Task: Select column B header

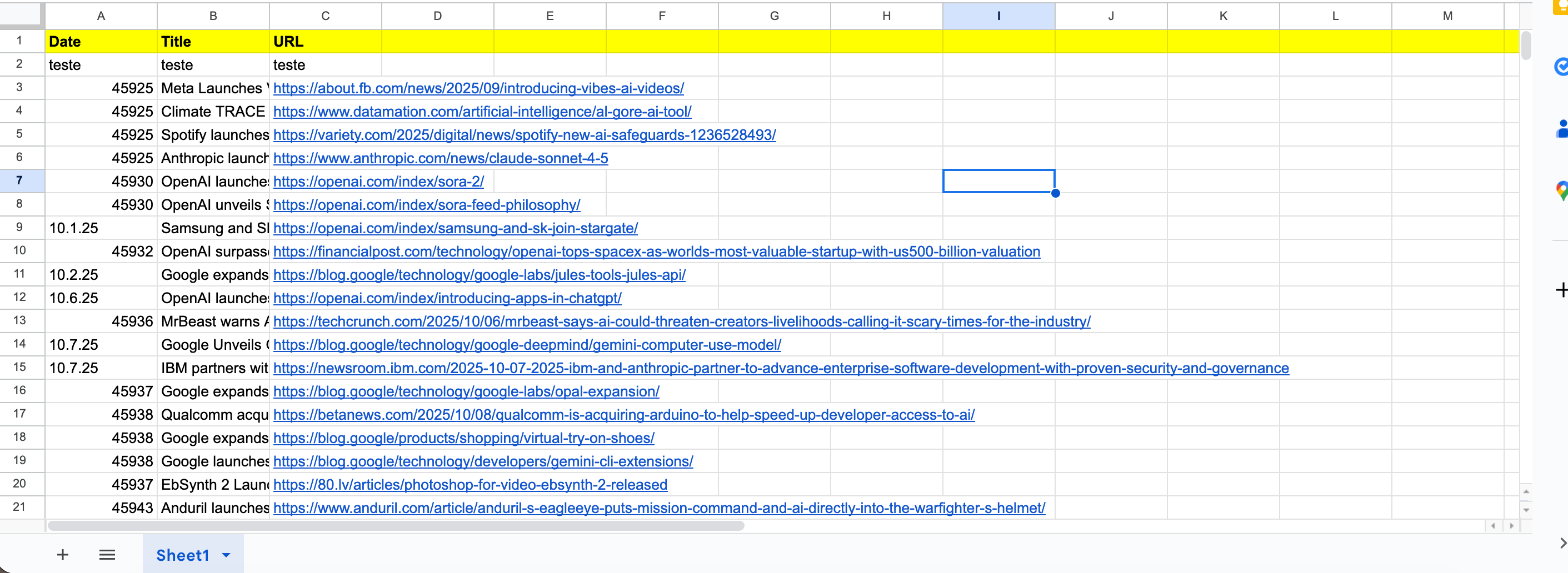Action: pyautogui.click(x=213, y=16)
